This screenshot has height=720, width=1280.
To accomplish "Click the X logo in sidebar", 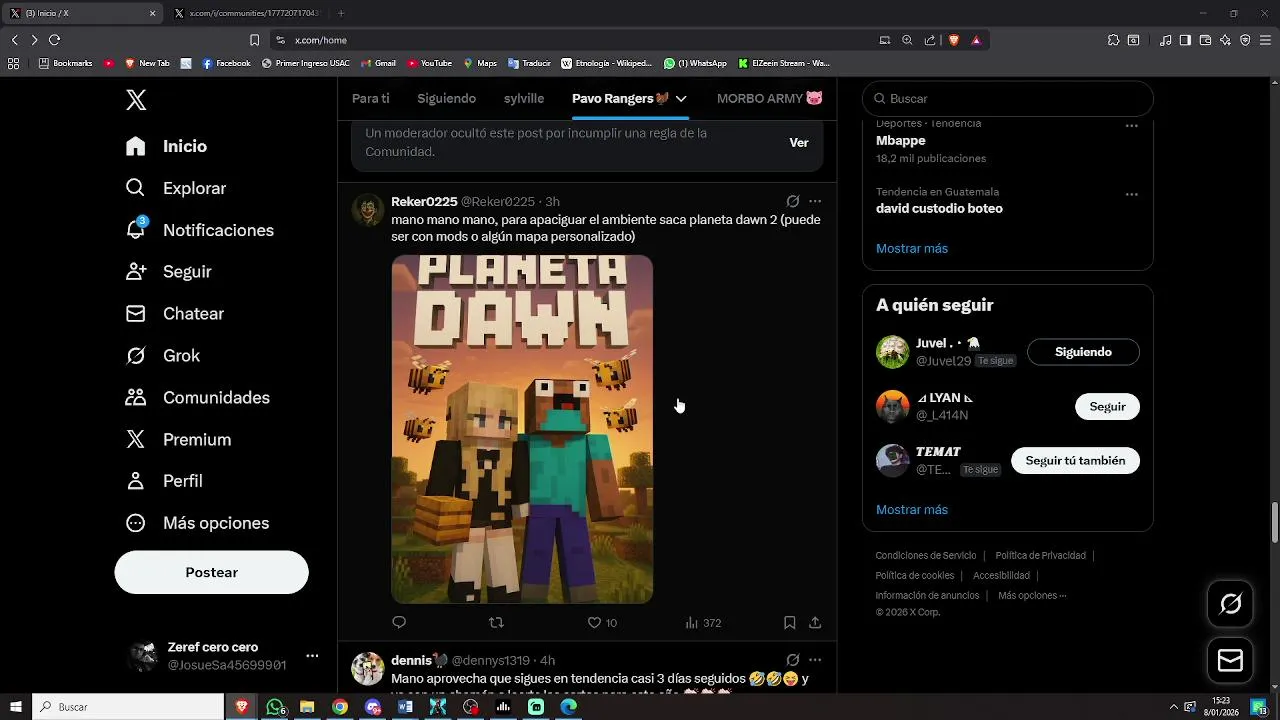I will pos(136,100).
